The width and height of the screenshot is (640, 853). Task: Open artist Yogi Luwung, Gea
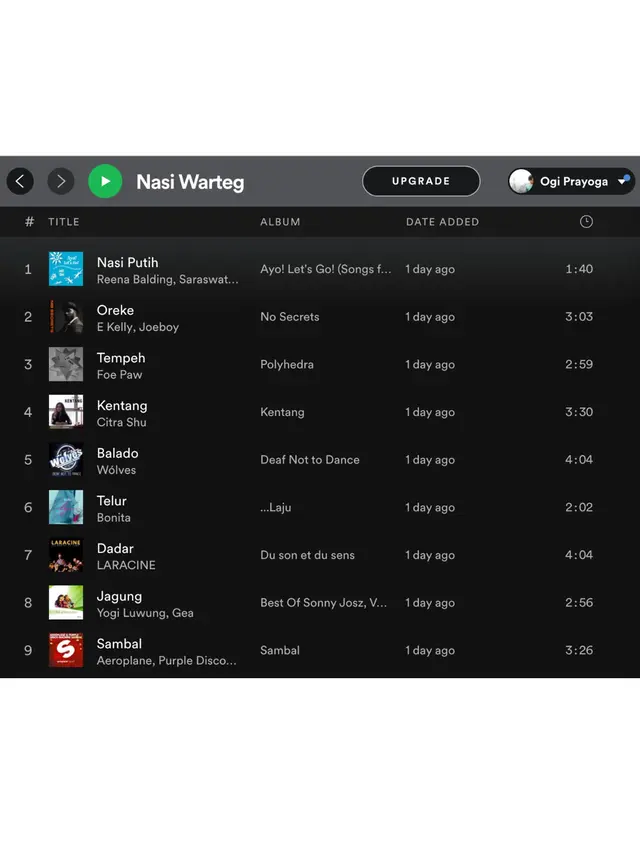[145, 613]
